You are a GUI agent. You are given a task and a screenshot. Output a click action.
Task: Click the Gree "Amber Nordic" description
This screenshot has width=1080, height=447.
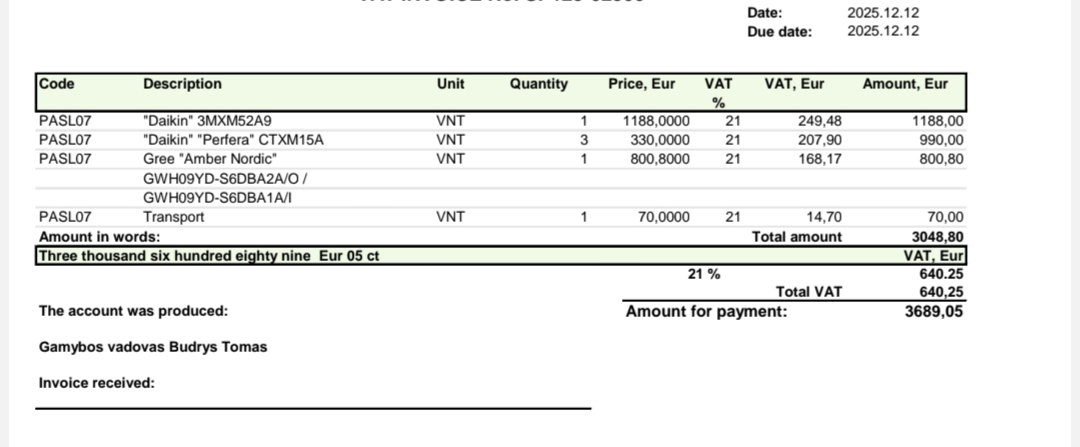(210, 159)
